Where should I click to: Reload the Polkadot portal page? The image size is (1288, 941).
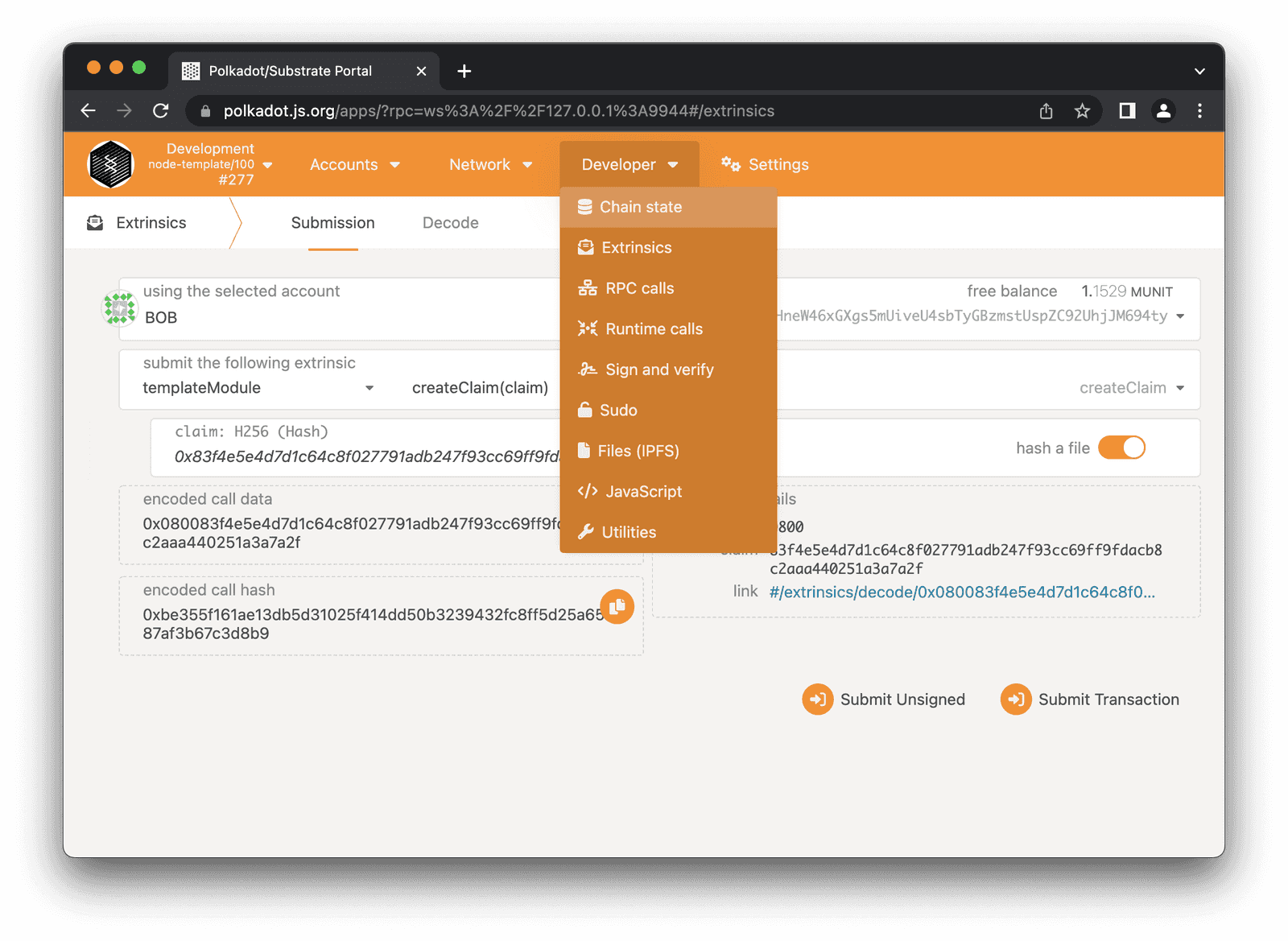pyautogui.click(x=161, y=111)
